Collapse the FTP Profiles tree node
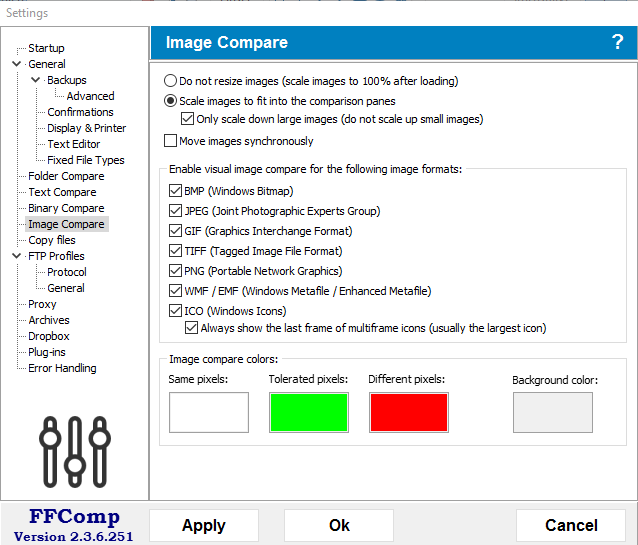The height and width of the screenshot is (545, 638). coord(17,256)
